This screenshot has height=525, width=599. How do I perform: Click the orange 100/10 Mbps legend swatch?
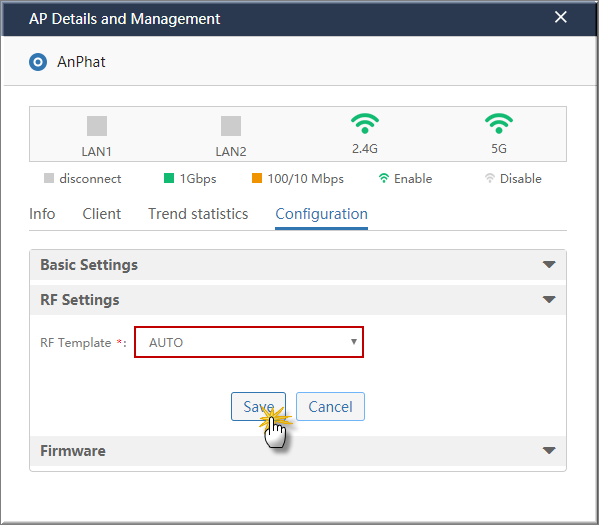(x=257, y=178)
